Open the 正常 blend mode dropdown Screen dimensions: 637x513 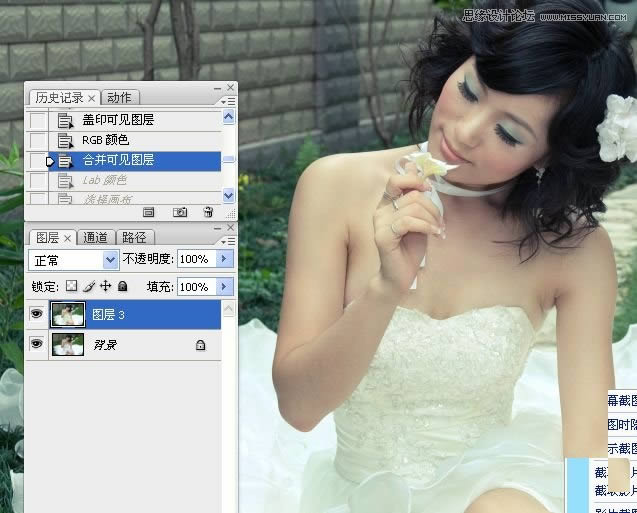click(110, 260)
